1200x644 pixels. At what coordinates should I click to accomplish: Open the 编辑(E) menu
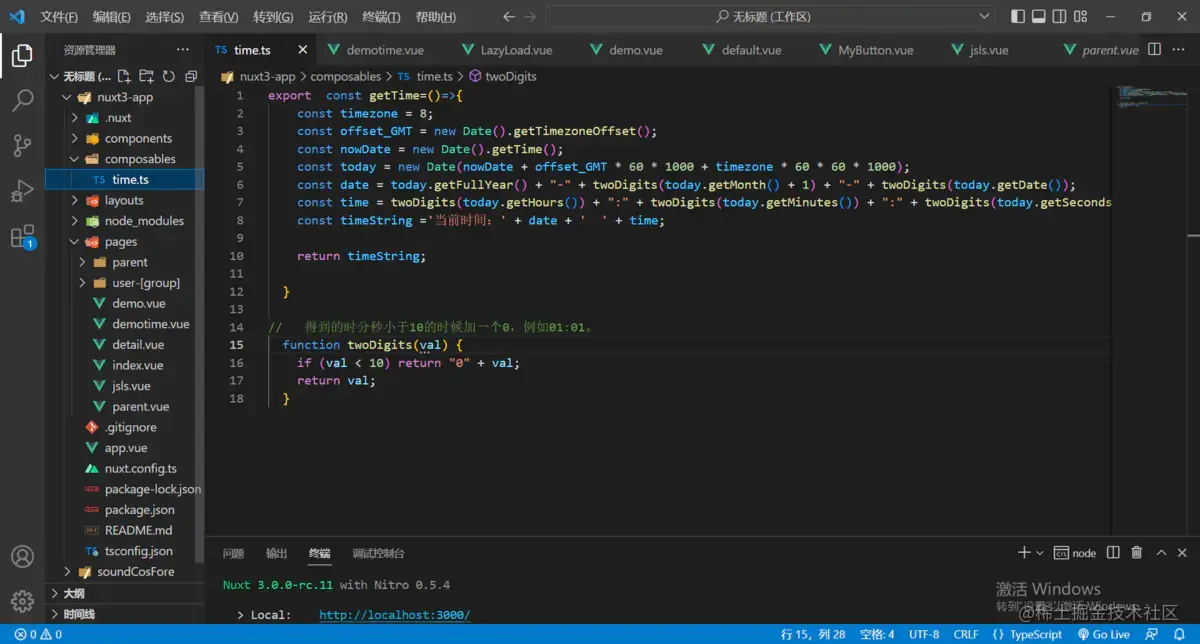coord(111,17)
